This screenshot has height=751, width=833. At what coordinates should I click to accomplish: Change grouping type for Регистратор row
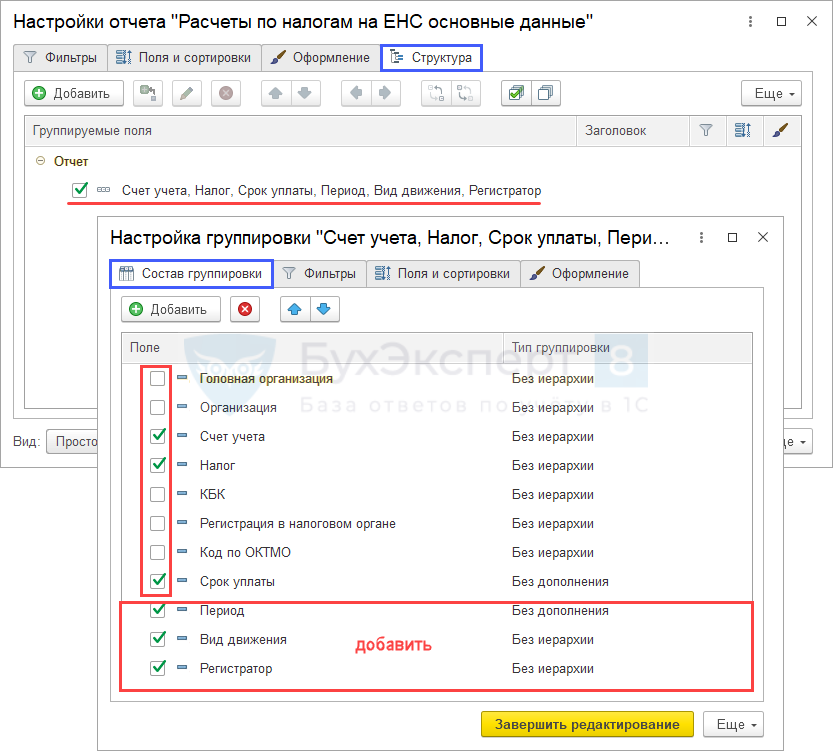553,669
